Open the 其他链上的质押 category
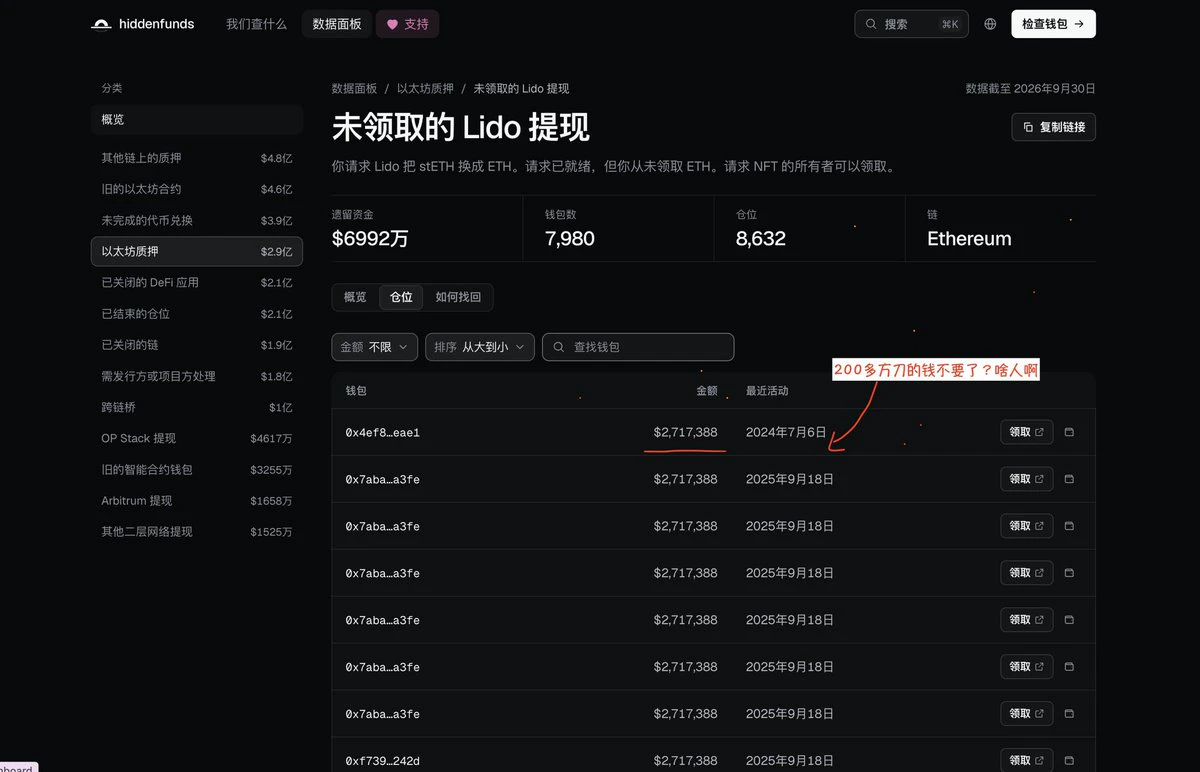Viewport: 1200px width, 772px height. [196, 158]
